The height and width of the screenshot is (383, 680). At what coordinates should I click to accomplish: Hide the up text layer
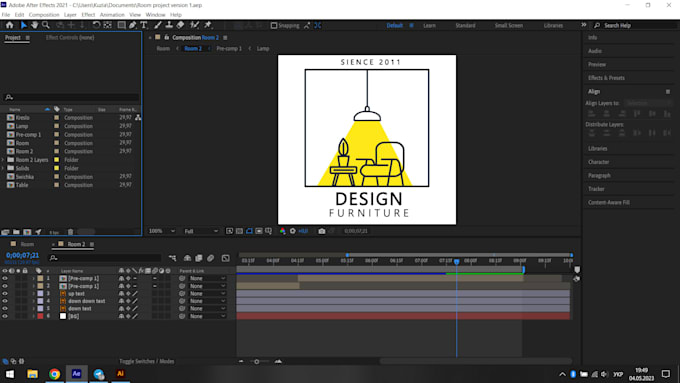[5, 294]
